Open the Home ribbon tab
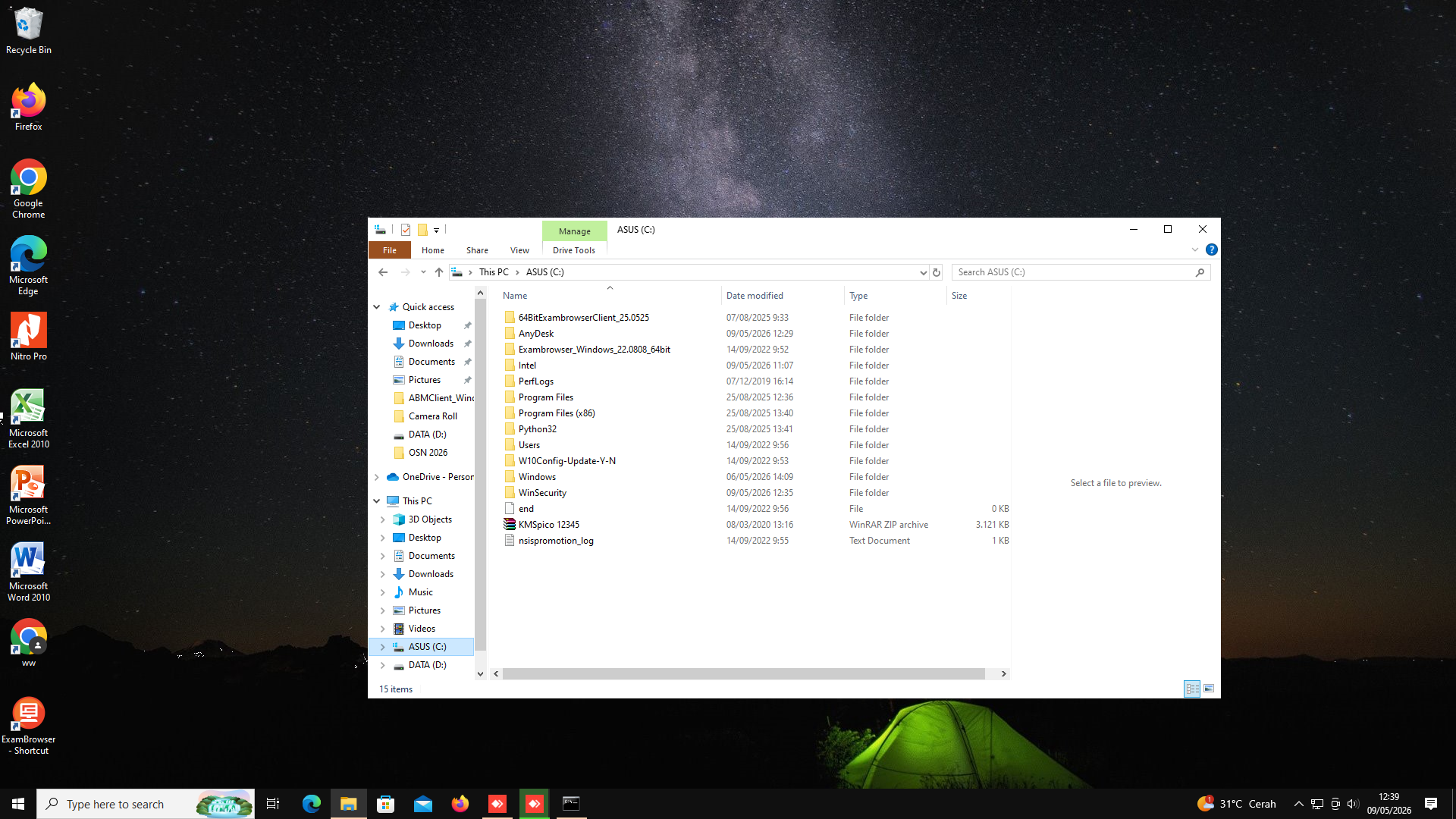Screen dimensions: 1456x819 click(x=433, y=250)
